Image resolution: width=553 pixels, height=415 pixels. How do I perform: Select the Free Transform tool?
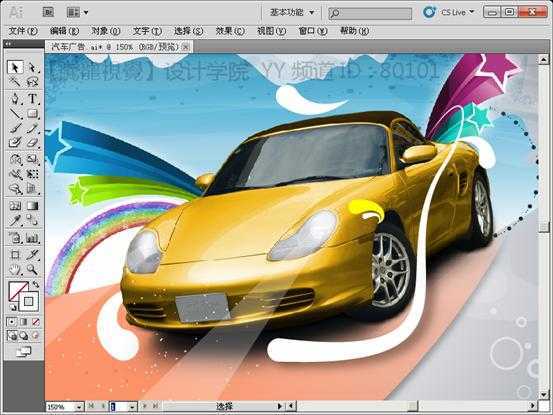[32, 174]
